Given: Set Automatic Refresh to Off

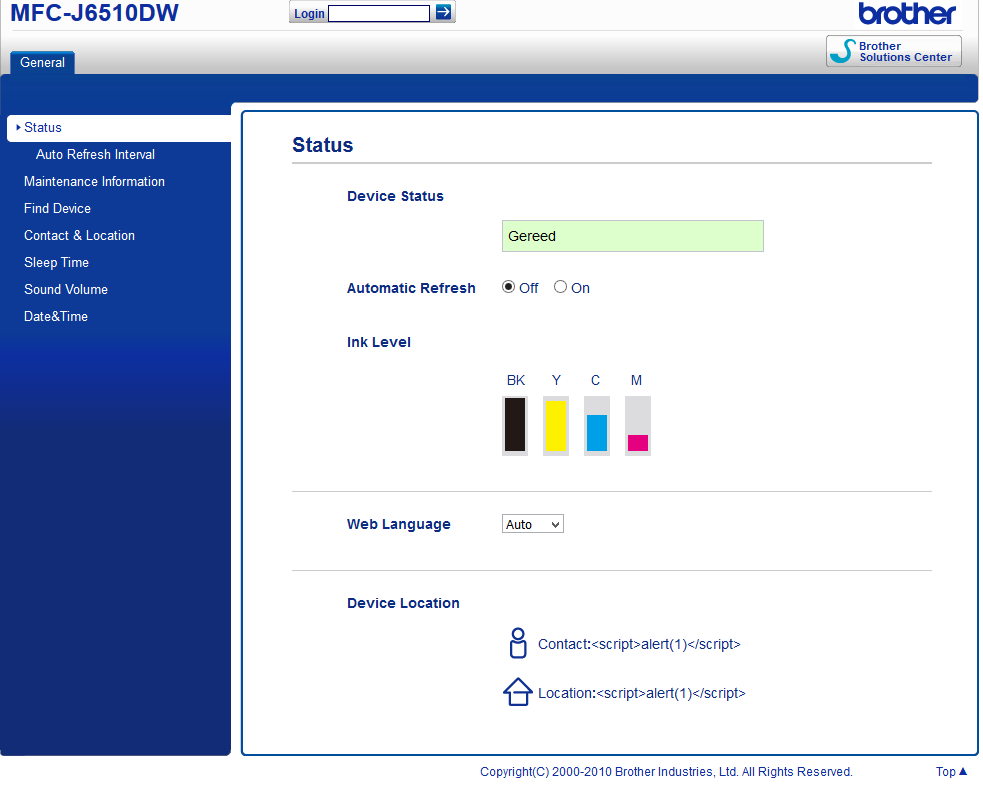Looking at the screenshot, I should (x=508, y=287).
